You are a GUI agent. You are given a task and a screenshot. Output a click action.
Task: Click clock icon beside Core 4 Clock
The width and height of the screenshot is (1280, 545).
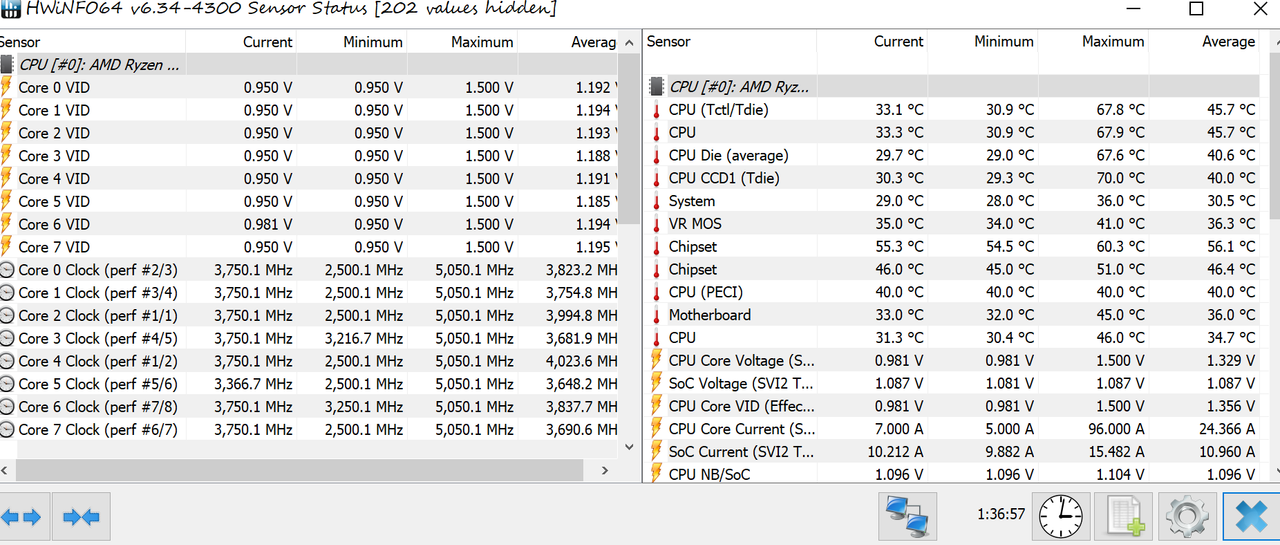pyautogui.click(x=7, y=362)
